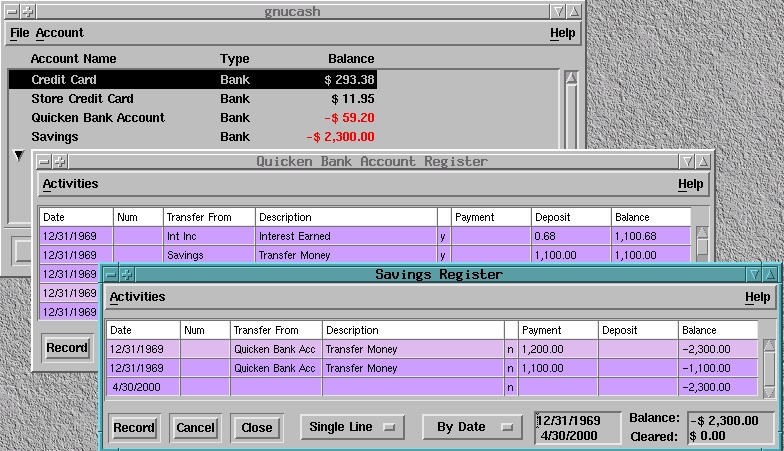784x451 pixels.
Task: Click the Savings Register window menu icon
Action: pyautogui.click(x=111, y=274)
